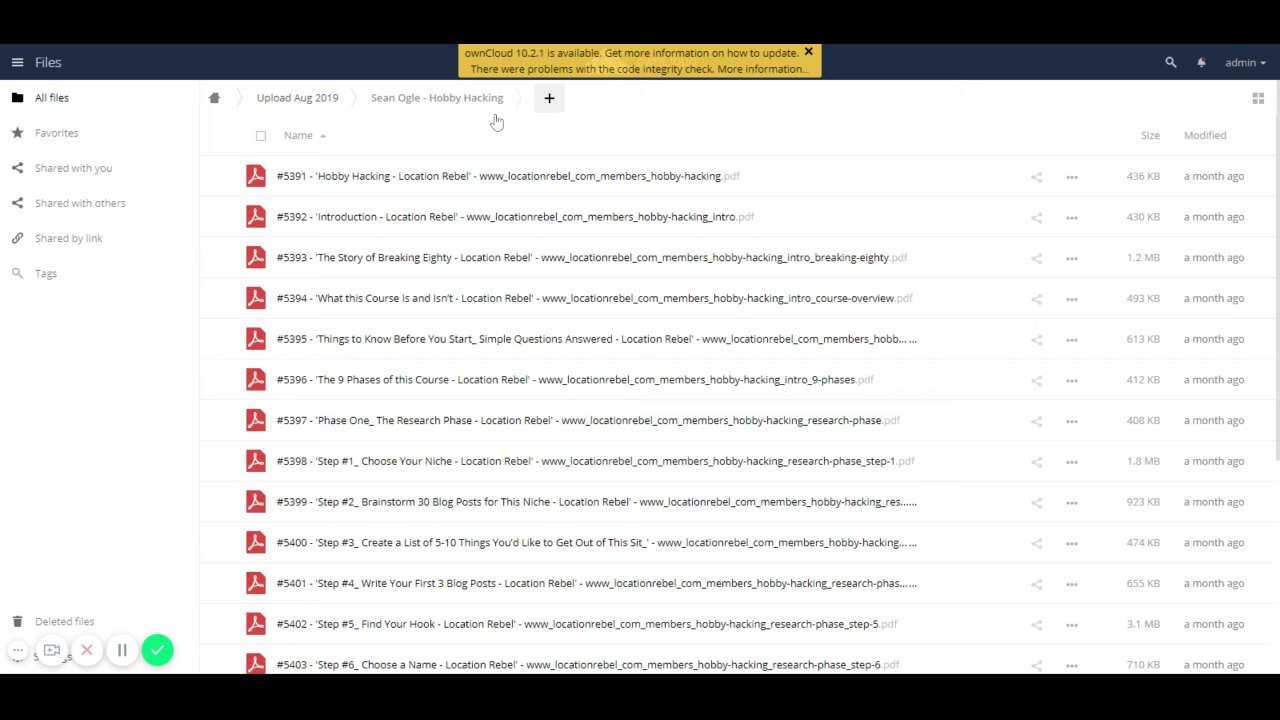This screenshot has height=720, width=1280.
Task: Open more actions for file #5392
Action: (x=1072, y=217)
